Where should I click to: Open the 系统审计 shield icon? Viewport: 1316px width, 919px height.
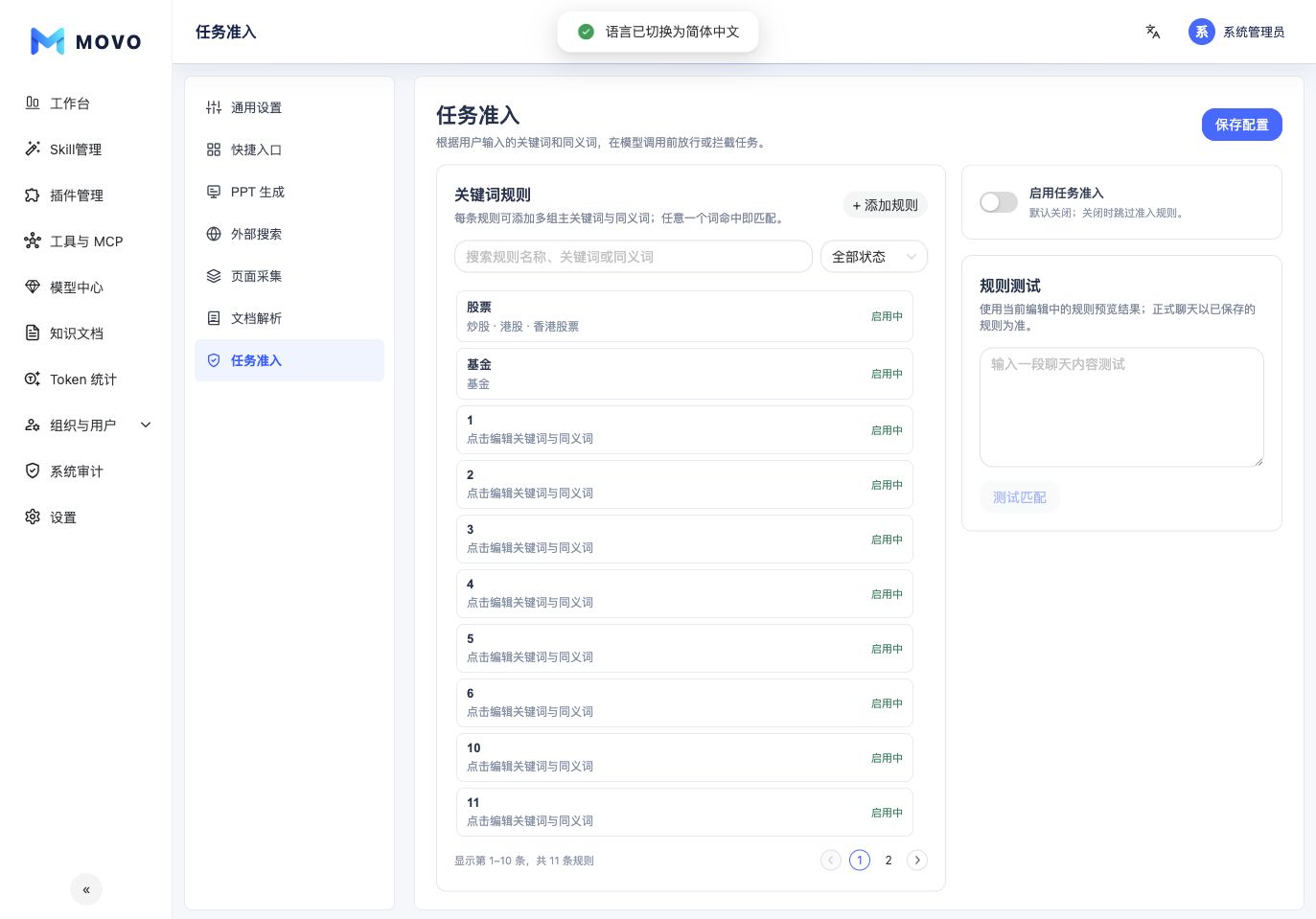click(33, 471)
